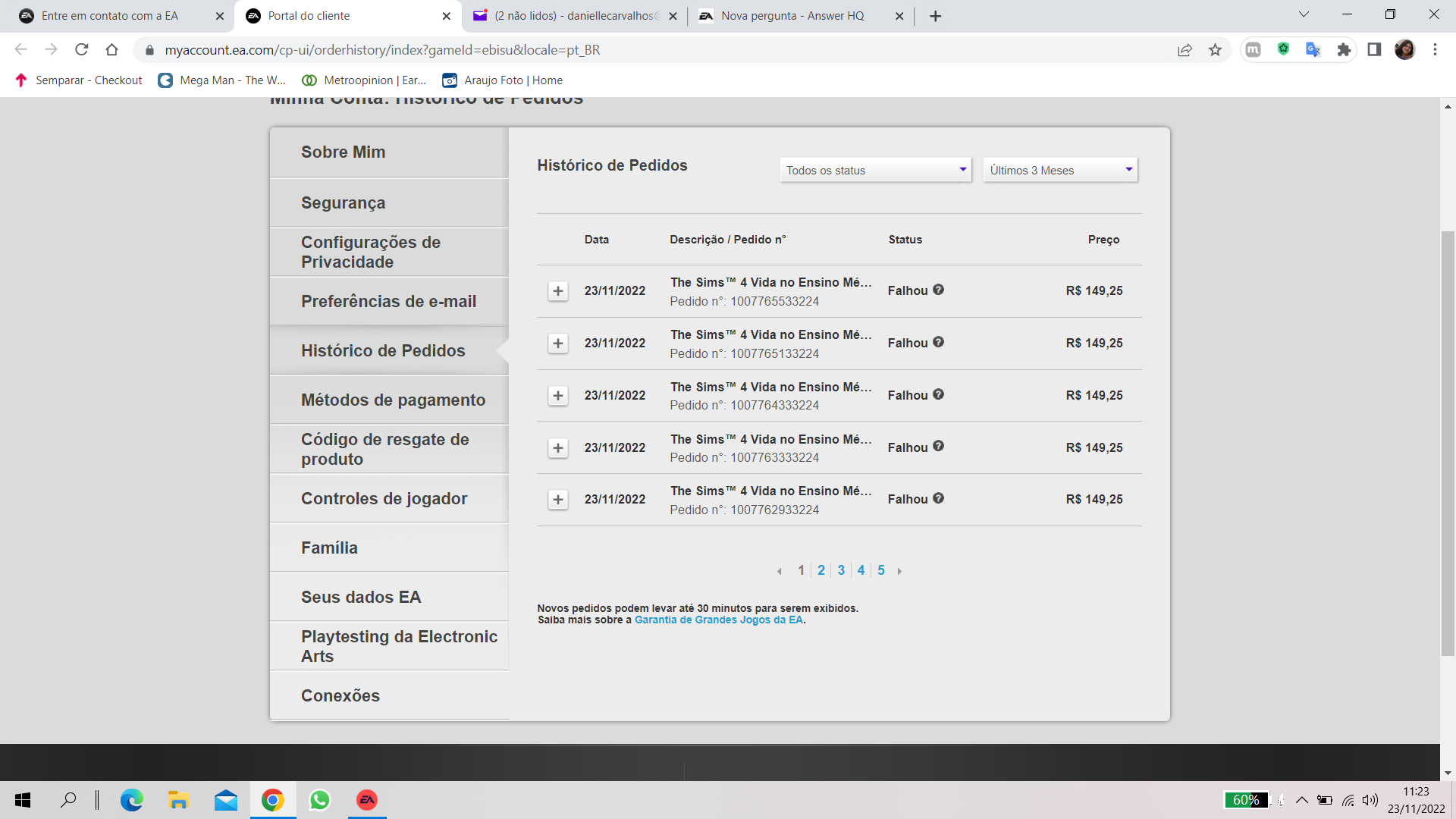1456x819 pixels.
Task: Open the Windows Start menu
Action: pyautogui.click(x=23, y=800)
